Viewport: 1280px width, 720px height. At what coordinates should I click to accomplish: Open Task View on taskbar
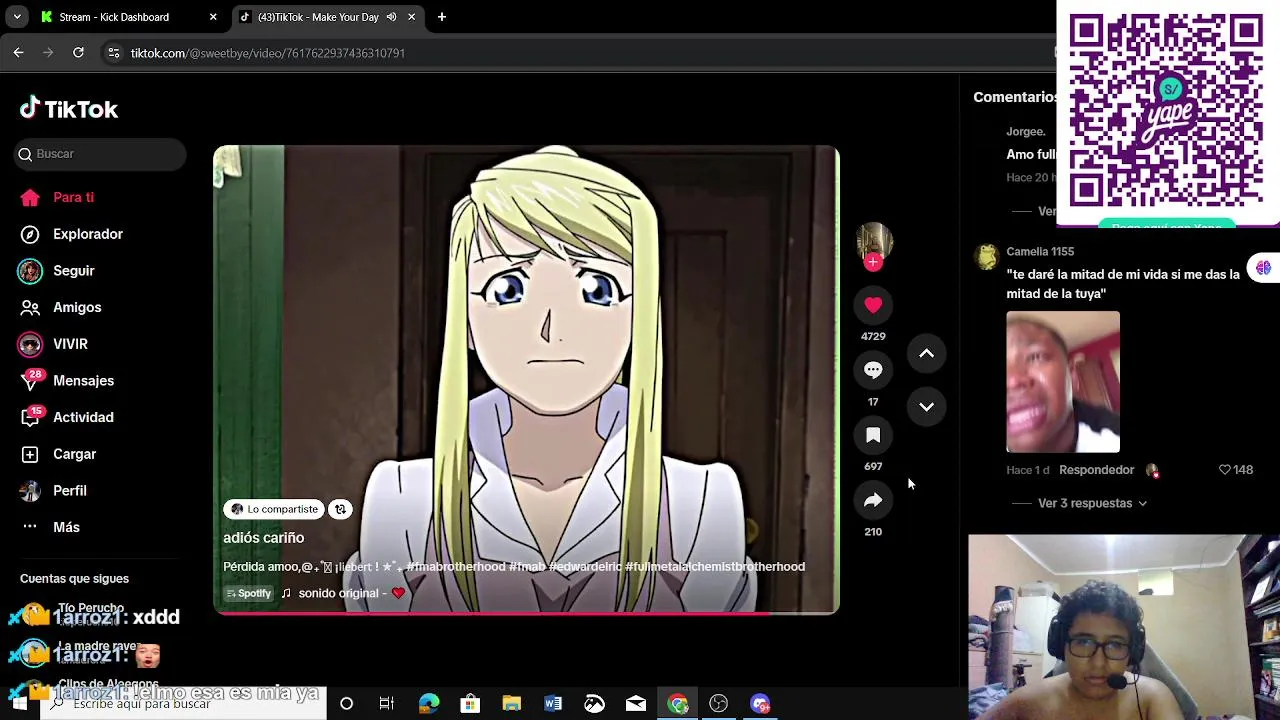tap(386, 704)
